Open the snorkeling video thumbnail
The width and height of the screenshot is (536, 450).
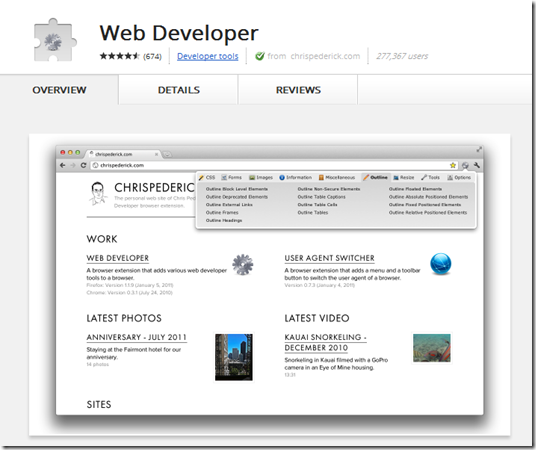432,348
